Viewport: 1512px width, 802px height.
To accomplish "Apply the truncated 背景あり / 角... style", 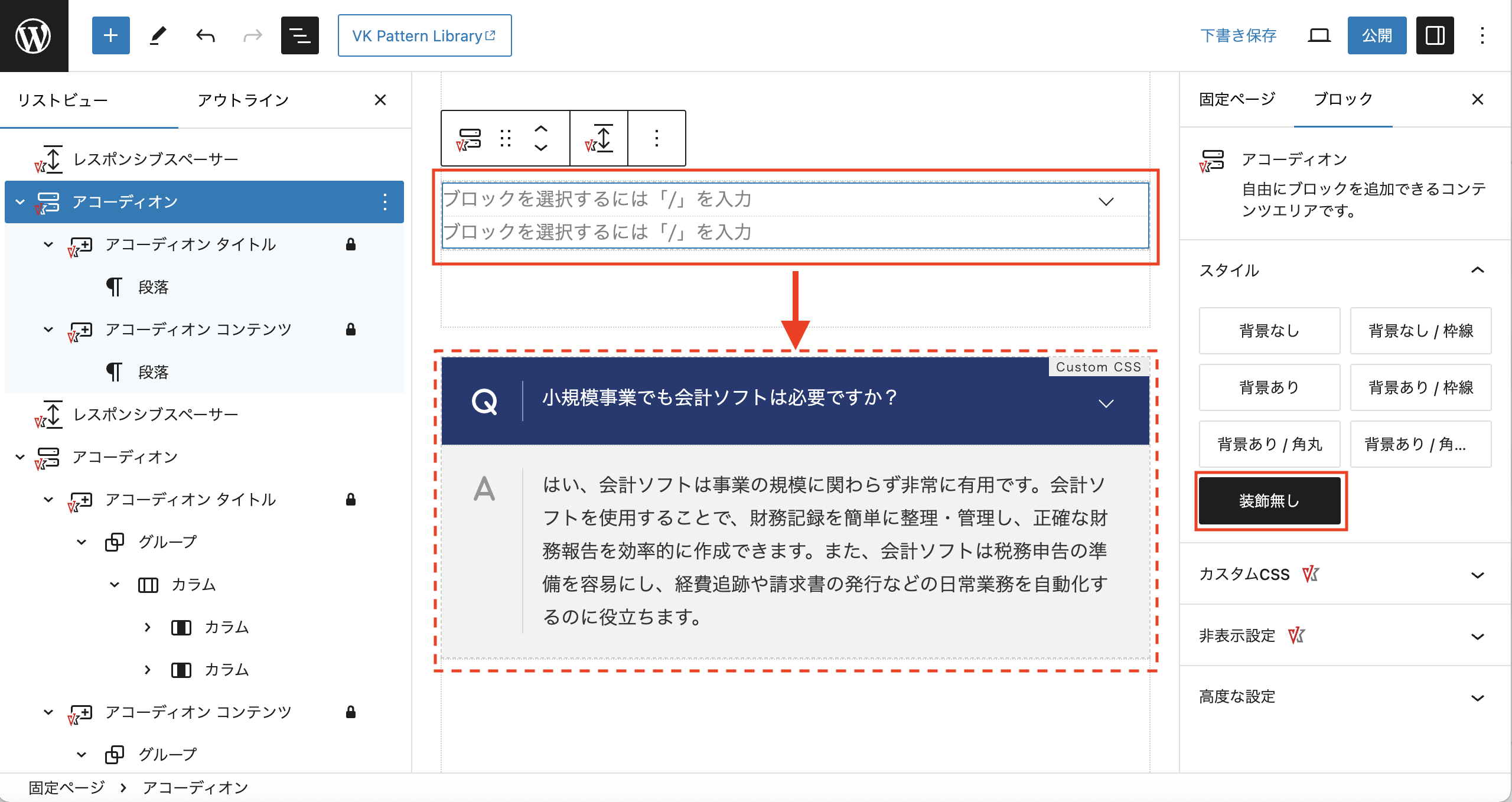I will (x=1420, y=444).
